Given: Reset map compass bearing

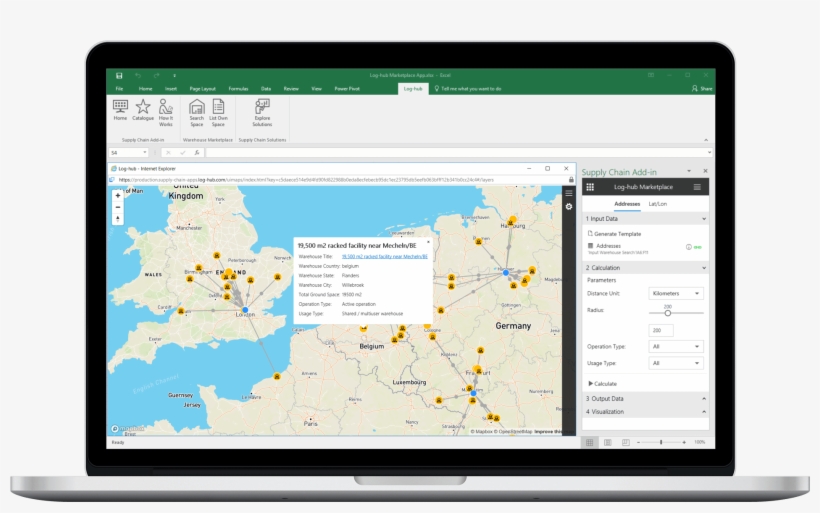Looking at the screenshot, I should (x=118, y=219).
